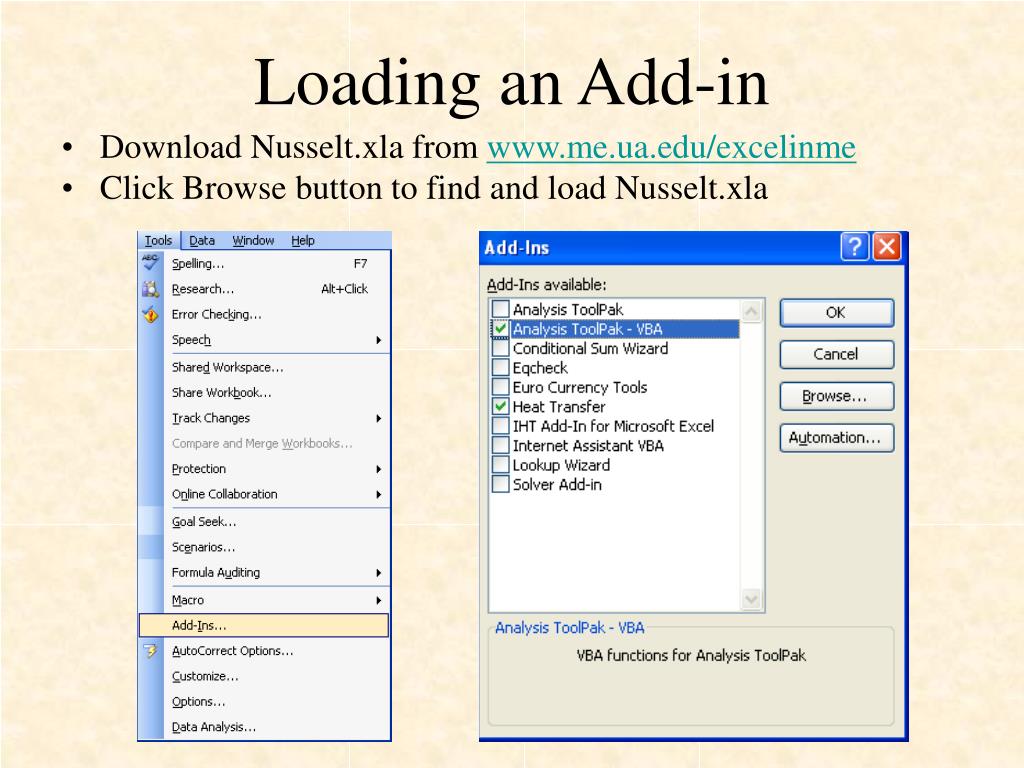Viewport: 1024px width, 768px height.
Task: Expand the Formula Auditing submenu arrow
Action: click(379, 573)
